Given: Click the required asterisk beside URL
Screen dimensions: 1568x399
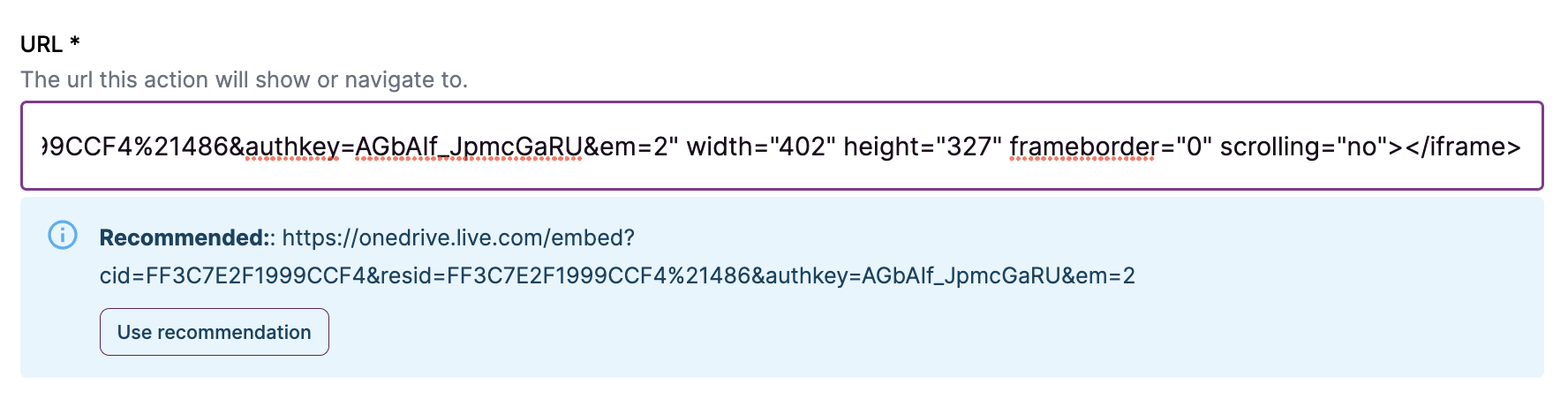Looking at the screenshot, I should (75, 42).
